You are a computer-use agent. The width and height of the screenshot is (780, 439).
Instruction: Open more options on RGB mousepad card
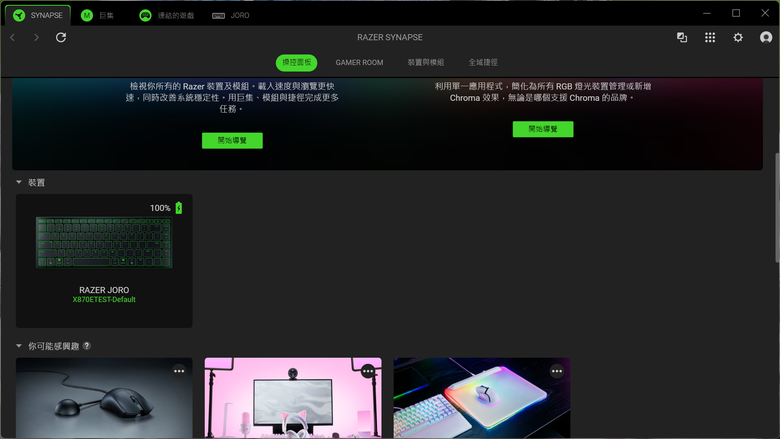click(x=557, y=371)
